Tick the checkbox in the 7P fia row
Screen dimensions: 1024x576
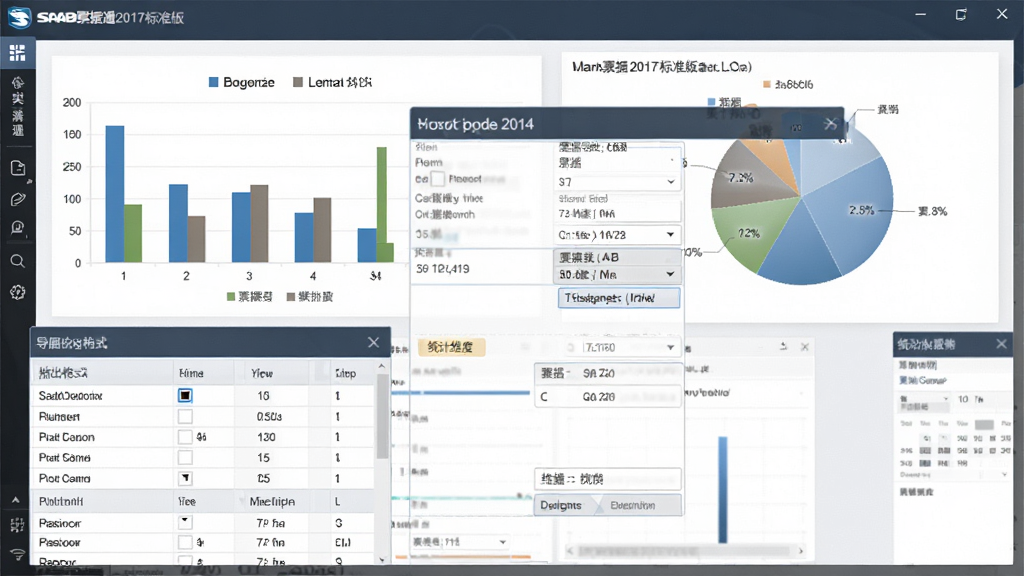pyautogui.click(x=185, y=542)
